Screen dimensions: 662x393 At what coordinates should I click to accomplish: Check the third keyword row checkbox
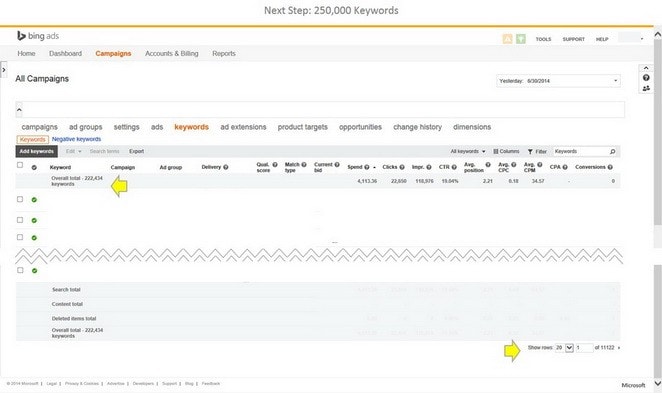20,237
